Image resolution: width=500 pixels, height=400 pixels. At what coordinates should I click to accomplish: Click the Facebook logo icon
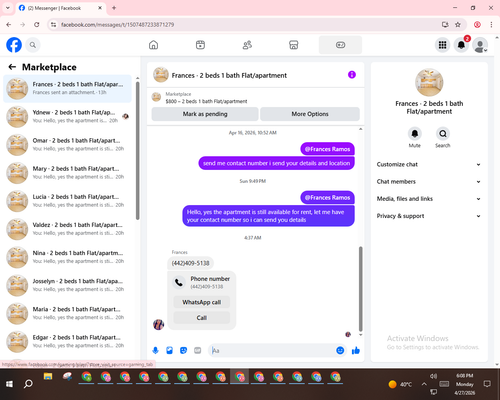(14, 45)
